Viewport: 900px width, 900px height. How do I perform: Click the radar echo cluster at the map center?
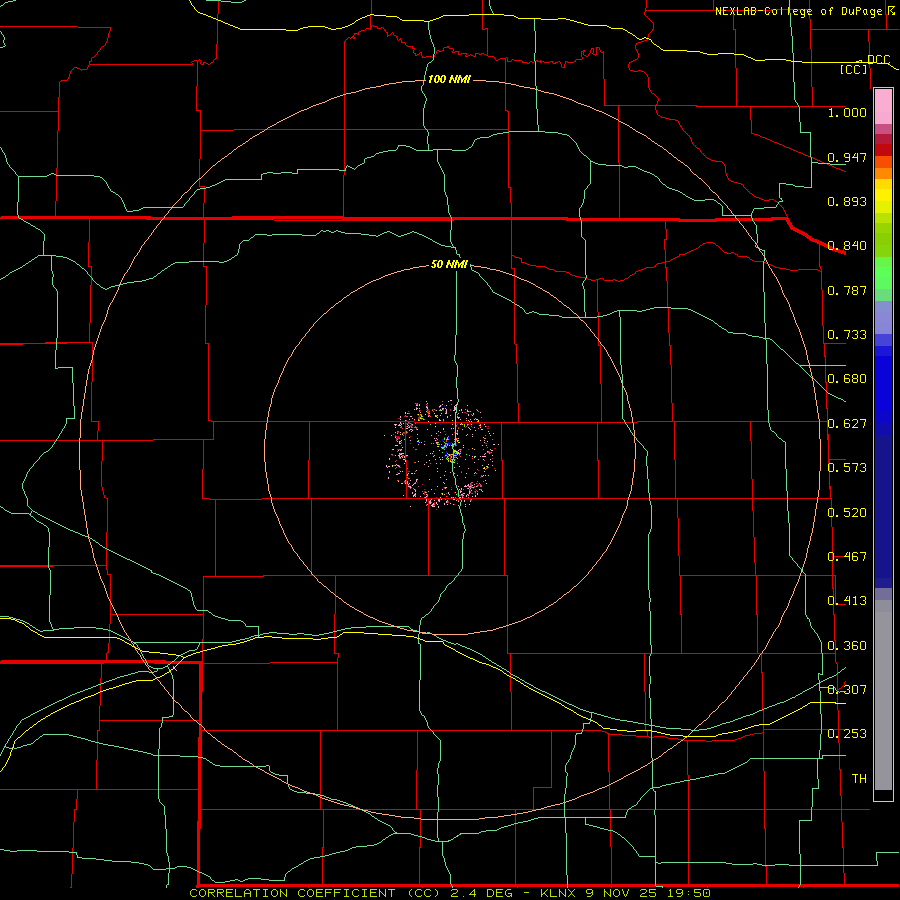point(441,453)
